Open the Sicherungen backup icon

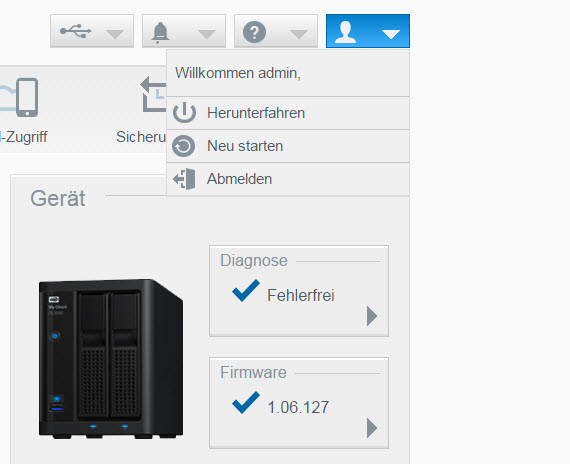153,94
